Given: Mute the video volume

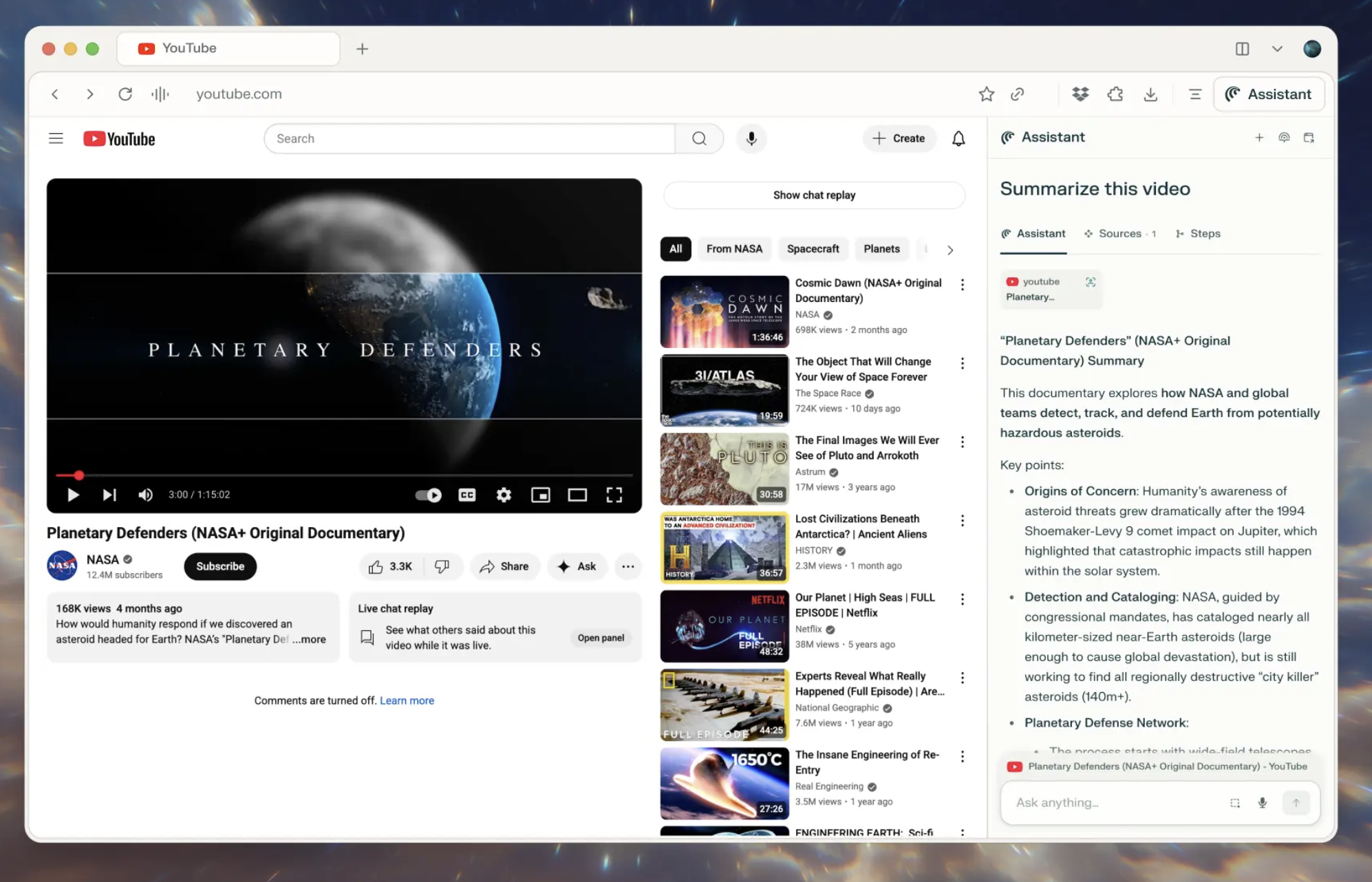Looking at the screenshot, I should coord(145,495).
